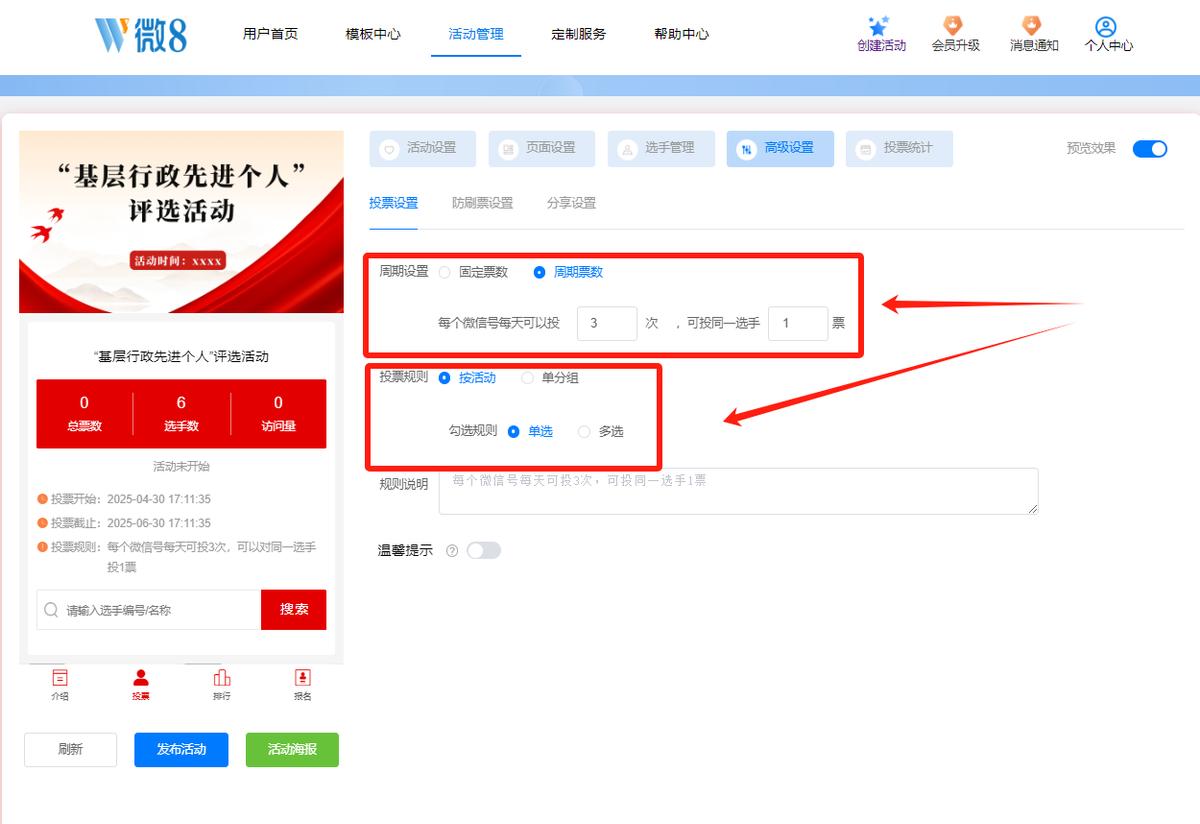The width and height of the screenshot is (1200, 824).
Task: Click the blue 发布活动 button
Action: point(181,750)
